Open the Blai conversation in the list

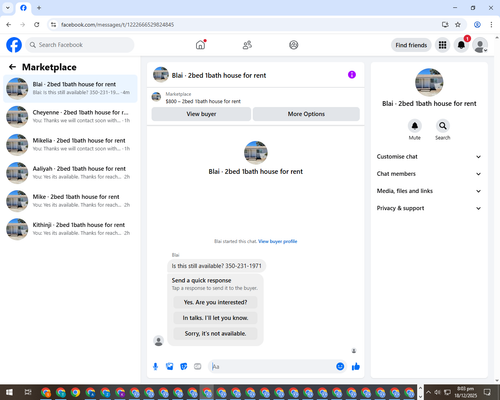pyautogui.click(x=70, y=88)
